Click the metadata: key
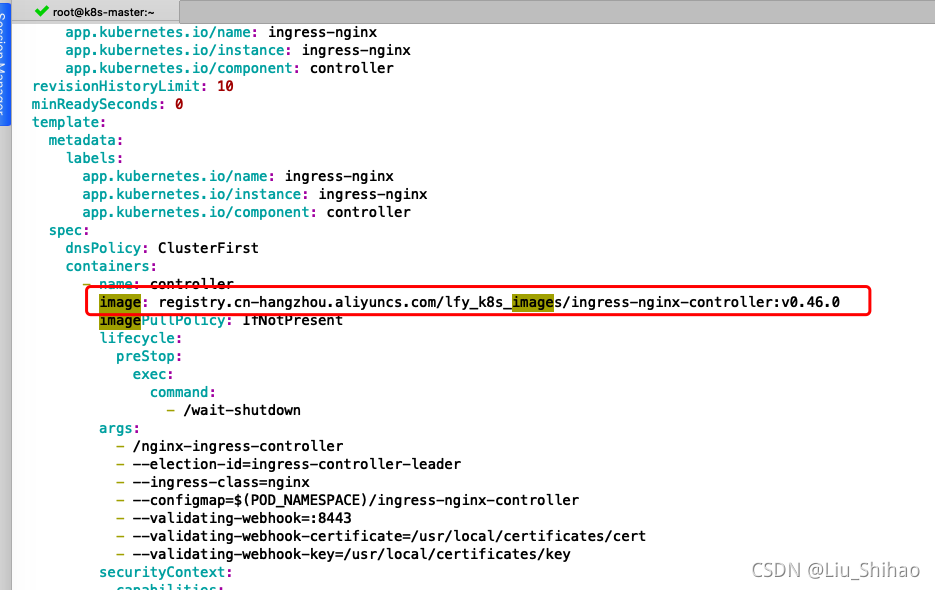 tap(85, 140)
